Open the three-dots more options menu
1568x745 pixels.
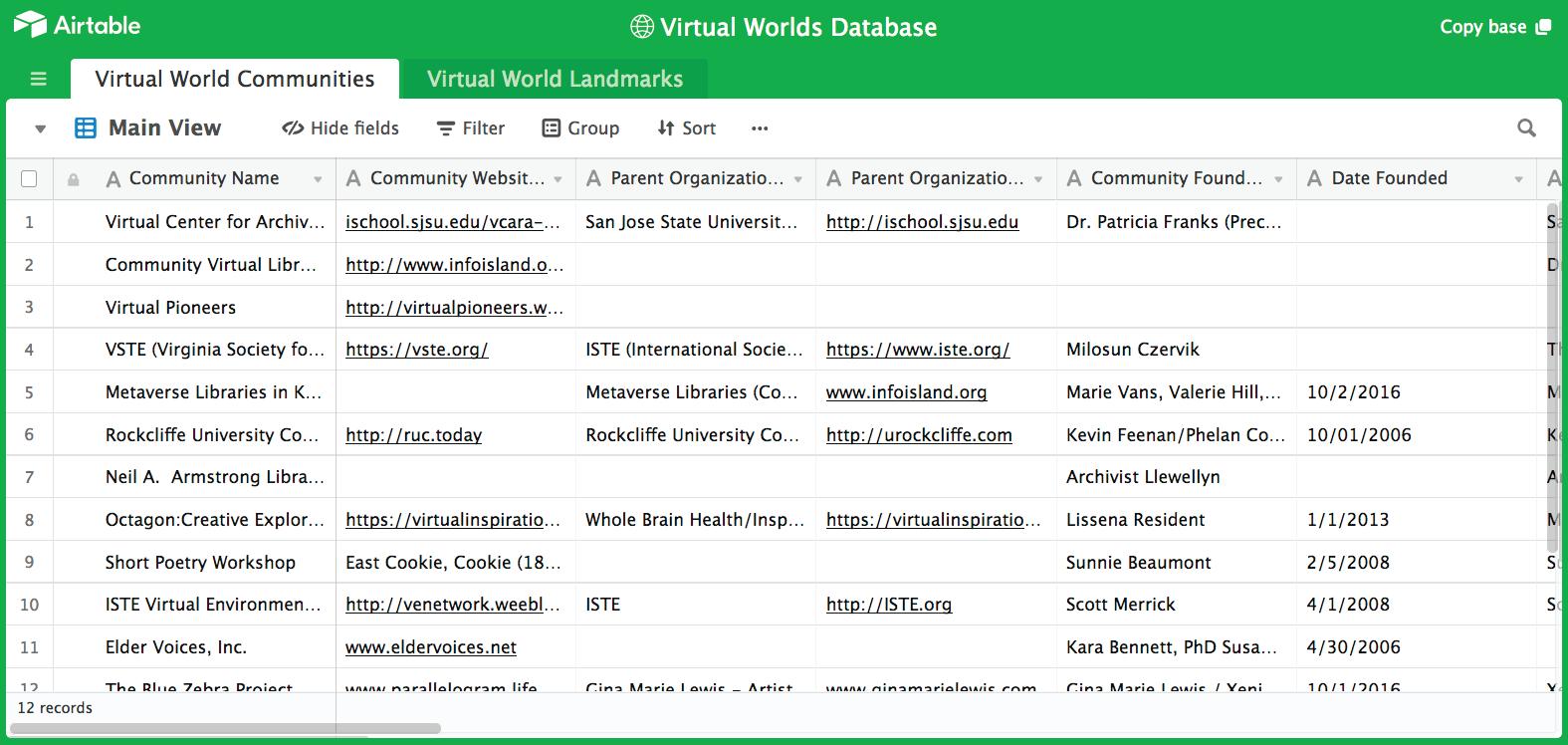pos(760,128)
